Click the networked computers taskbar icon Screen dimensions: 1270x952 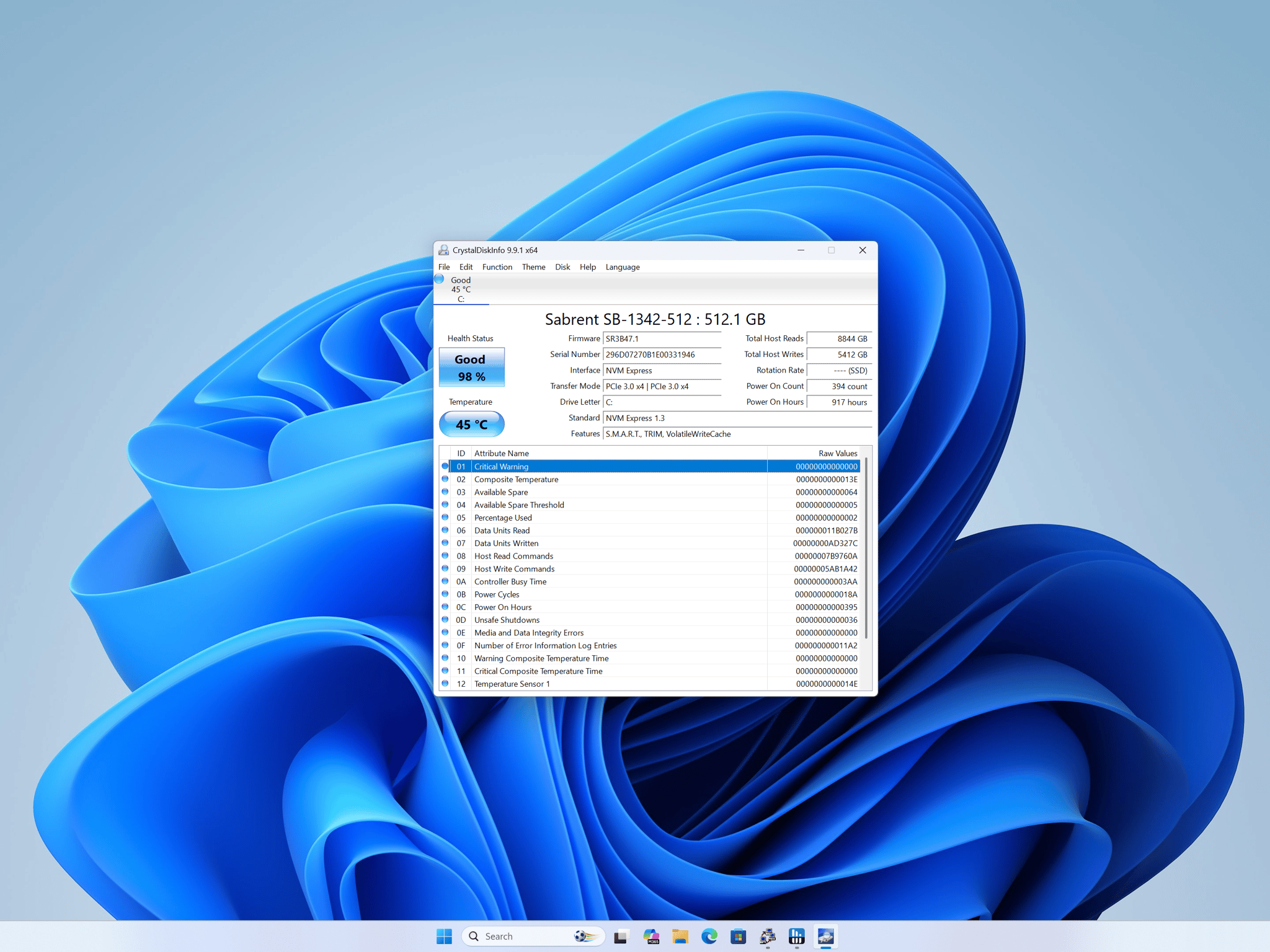(767, 936)
